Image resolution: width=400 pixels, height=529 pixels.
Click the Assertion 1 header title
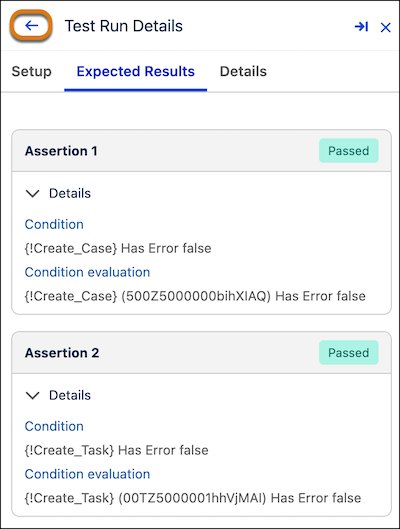61,151
